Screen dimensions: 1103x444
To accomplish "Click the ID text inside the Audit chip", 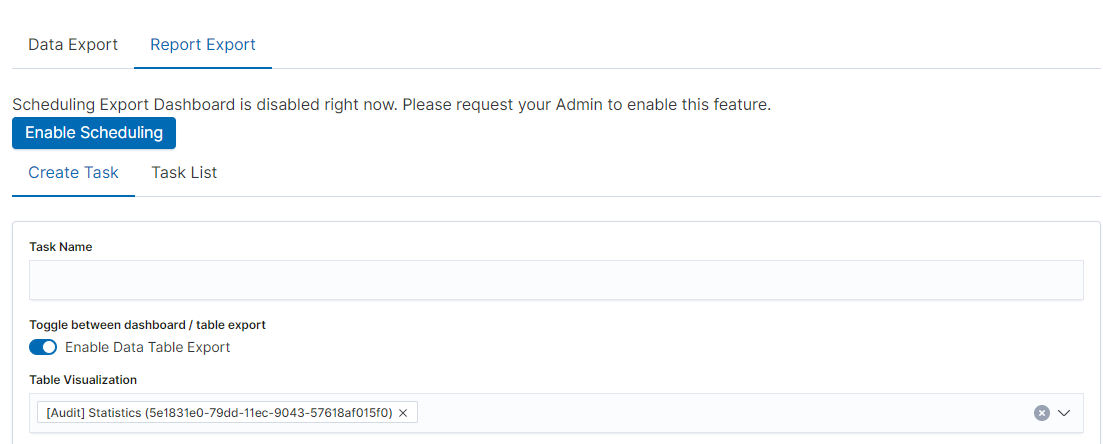I will point(270,413).
